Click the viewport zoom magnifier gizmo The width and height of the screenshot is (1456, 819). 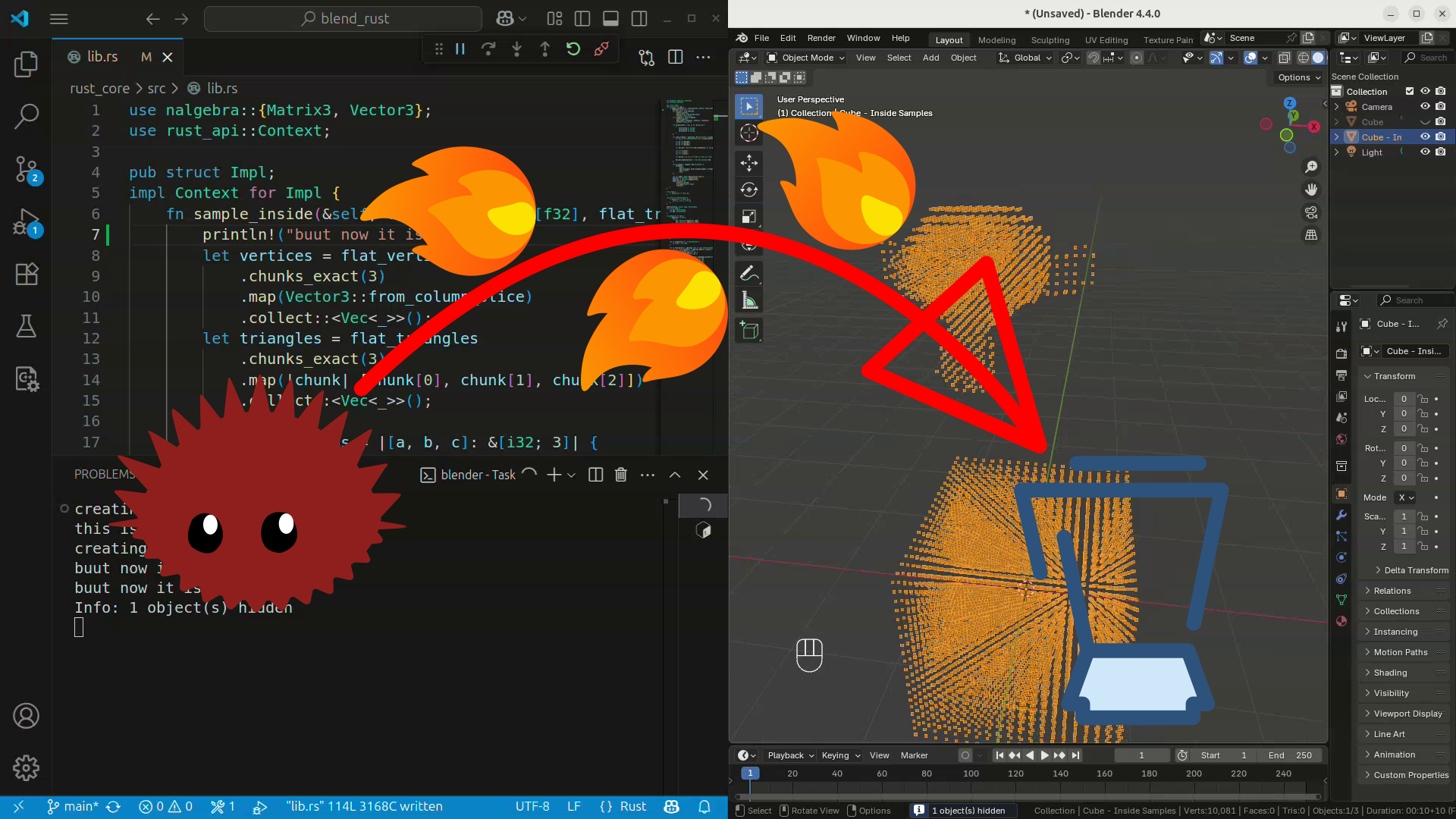(x=1311, y=167)
